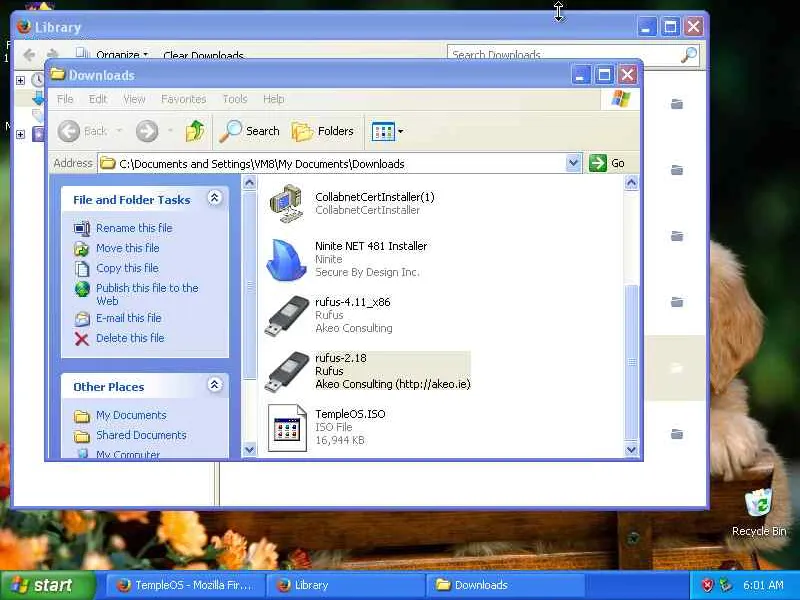Click the Ninite NET 481 Installer name
The height and width of the screenshot is (600, 800).
[371, 246]
